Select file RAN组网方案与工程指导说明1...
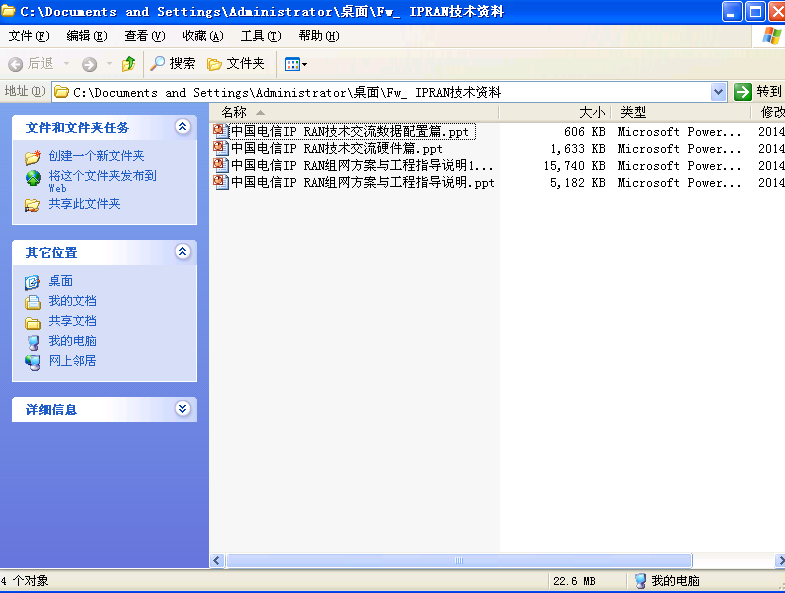 (x=362, y=166)
